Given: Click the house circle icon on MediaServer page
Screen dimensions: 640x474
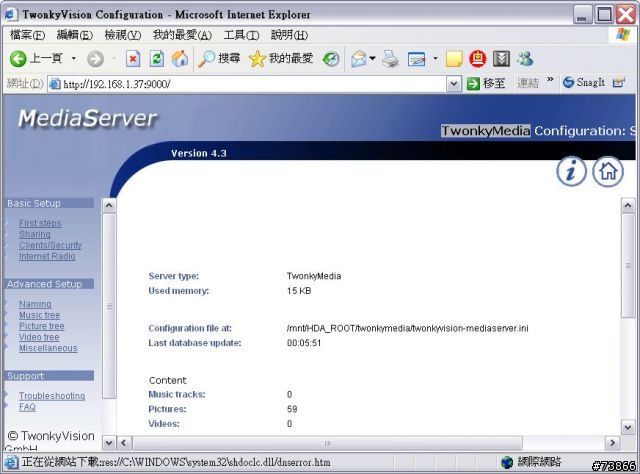Looking at the screenshot, I should (608, 171).
